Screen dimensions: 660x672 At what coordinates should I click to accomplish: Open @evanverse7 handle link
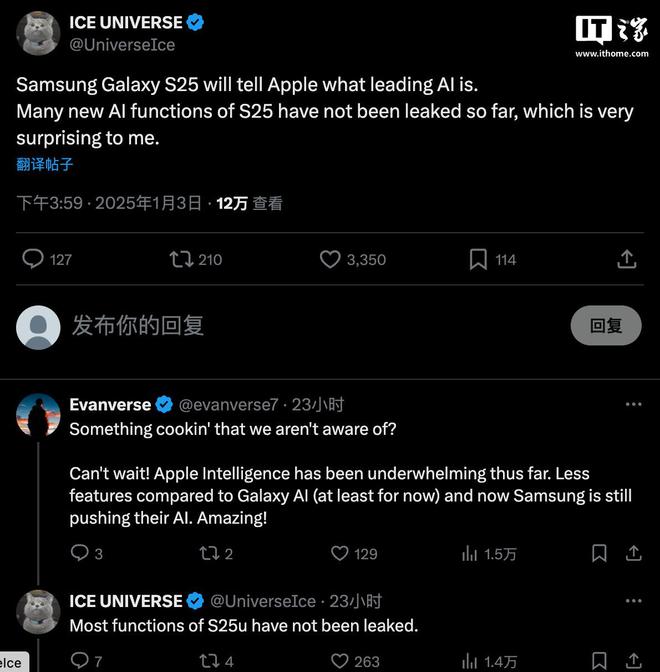pyautogui.click(x=228, y=405)
